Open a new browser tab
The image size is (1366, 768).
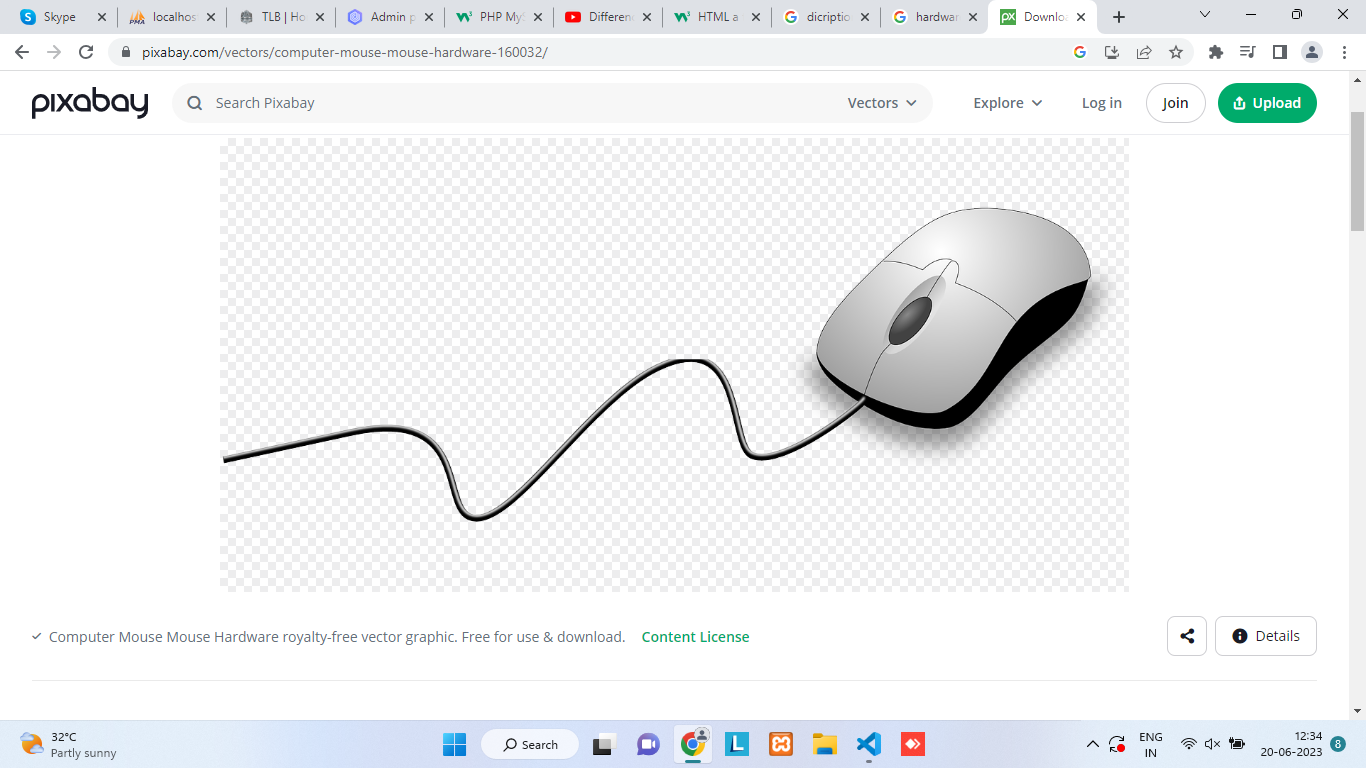[1119, 17]
